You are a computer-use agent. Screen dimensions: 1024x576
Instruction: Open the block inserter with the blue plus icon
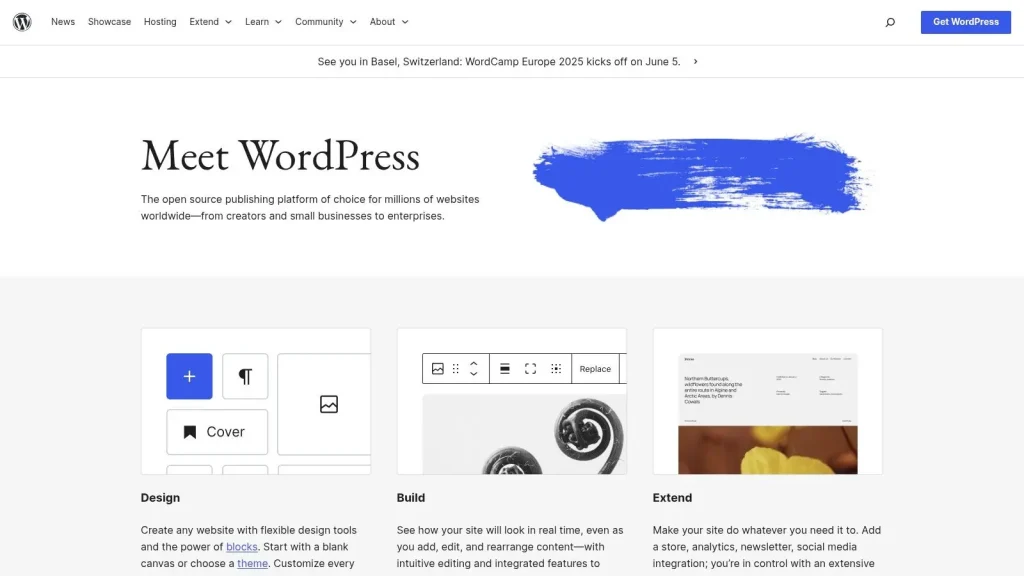tap(189, 377)
